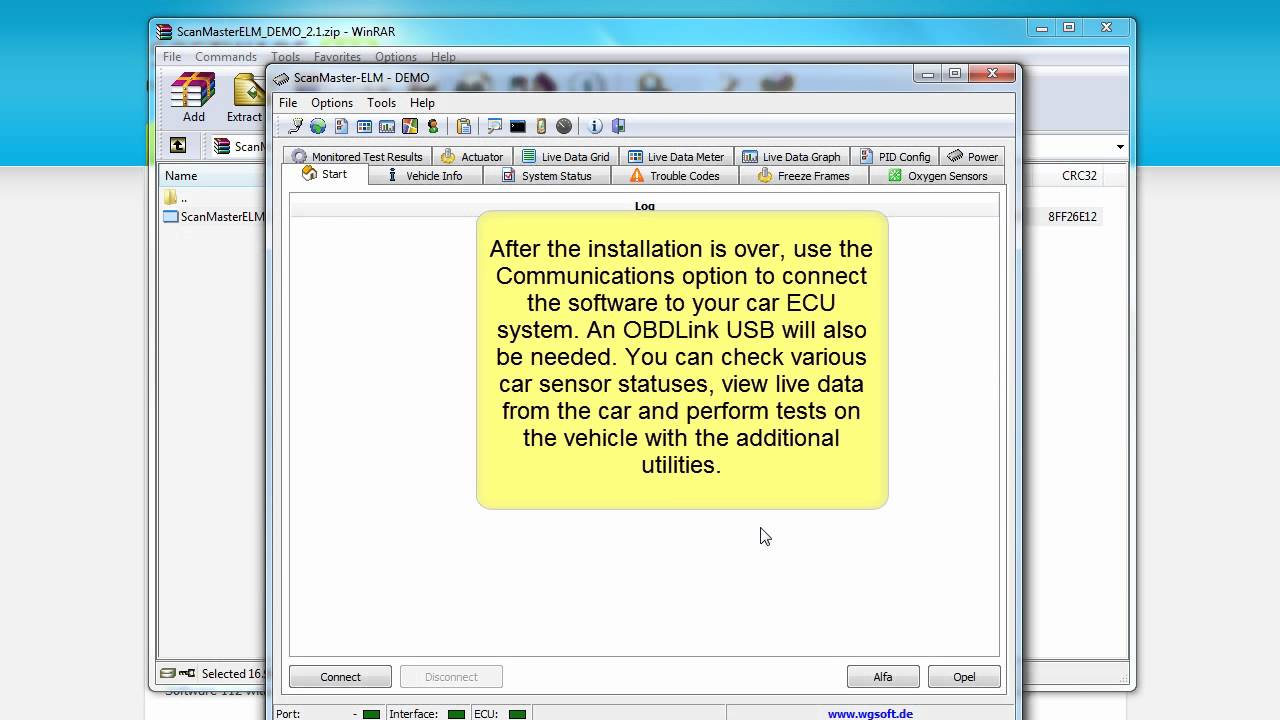Click the Opel button
This screenshot has width=1280, height=720.
tap(964, 677)
